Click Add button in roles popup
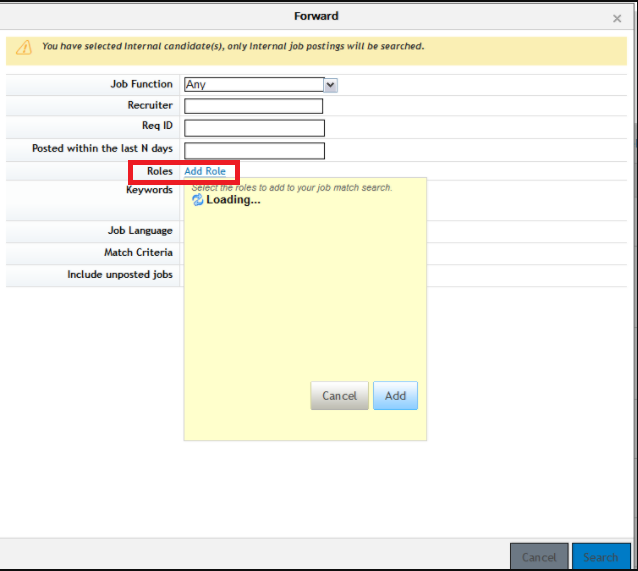This screenshot has width=638, height=571. point(395,396)
